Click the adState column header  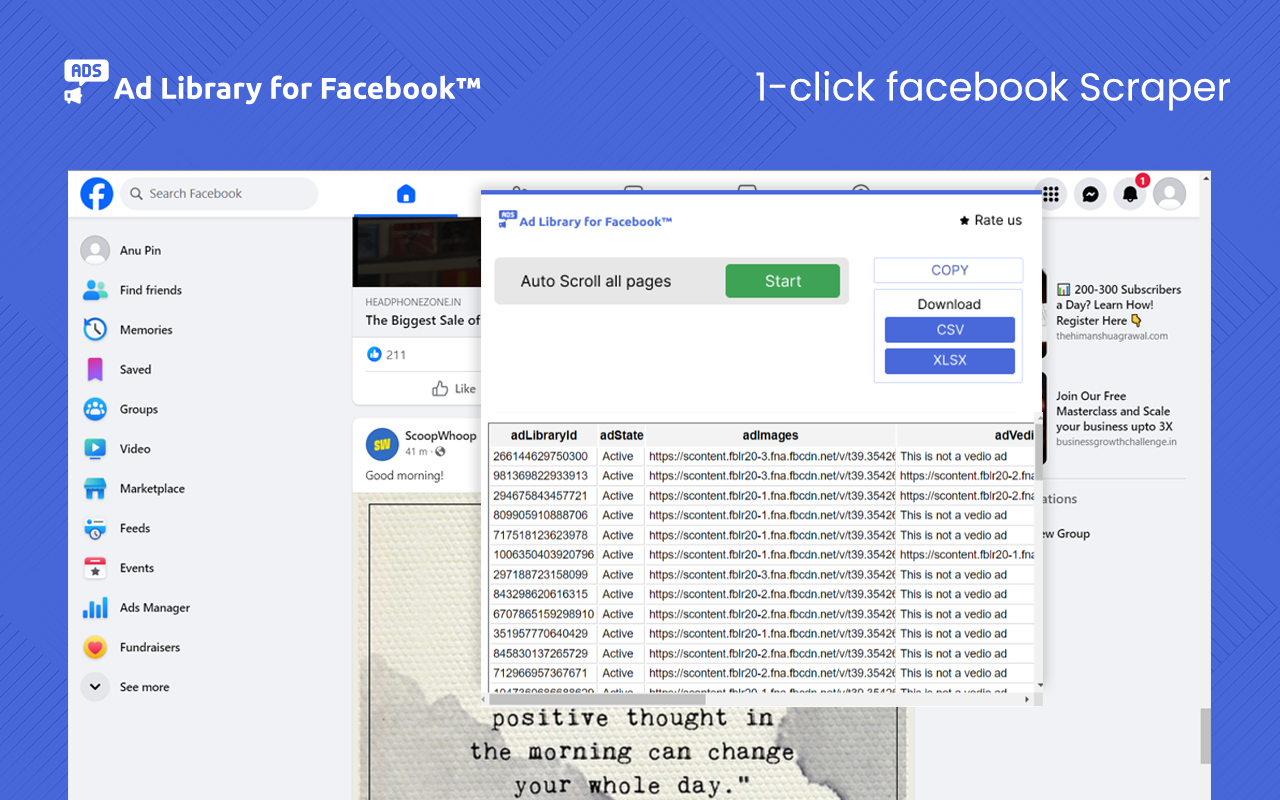(x=620, y=435)
